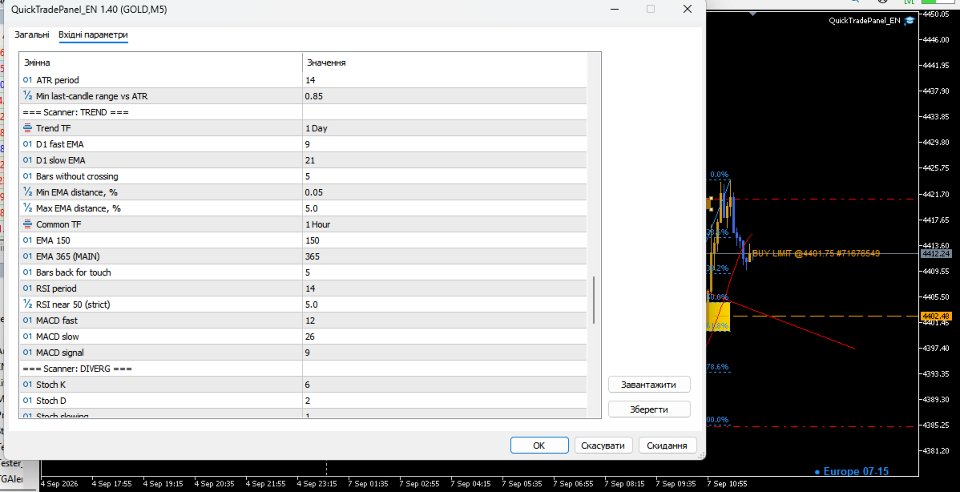Switch to the Загальні tab
Screen dimensions: 960x492
[x=32, y=35]
